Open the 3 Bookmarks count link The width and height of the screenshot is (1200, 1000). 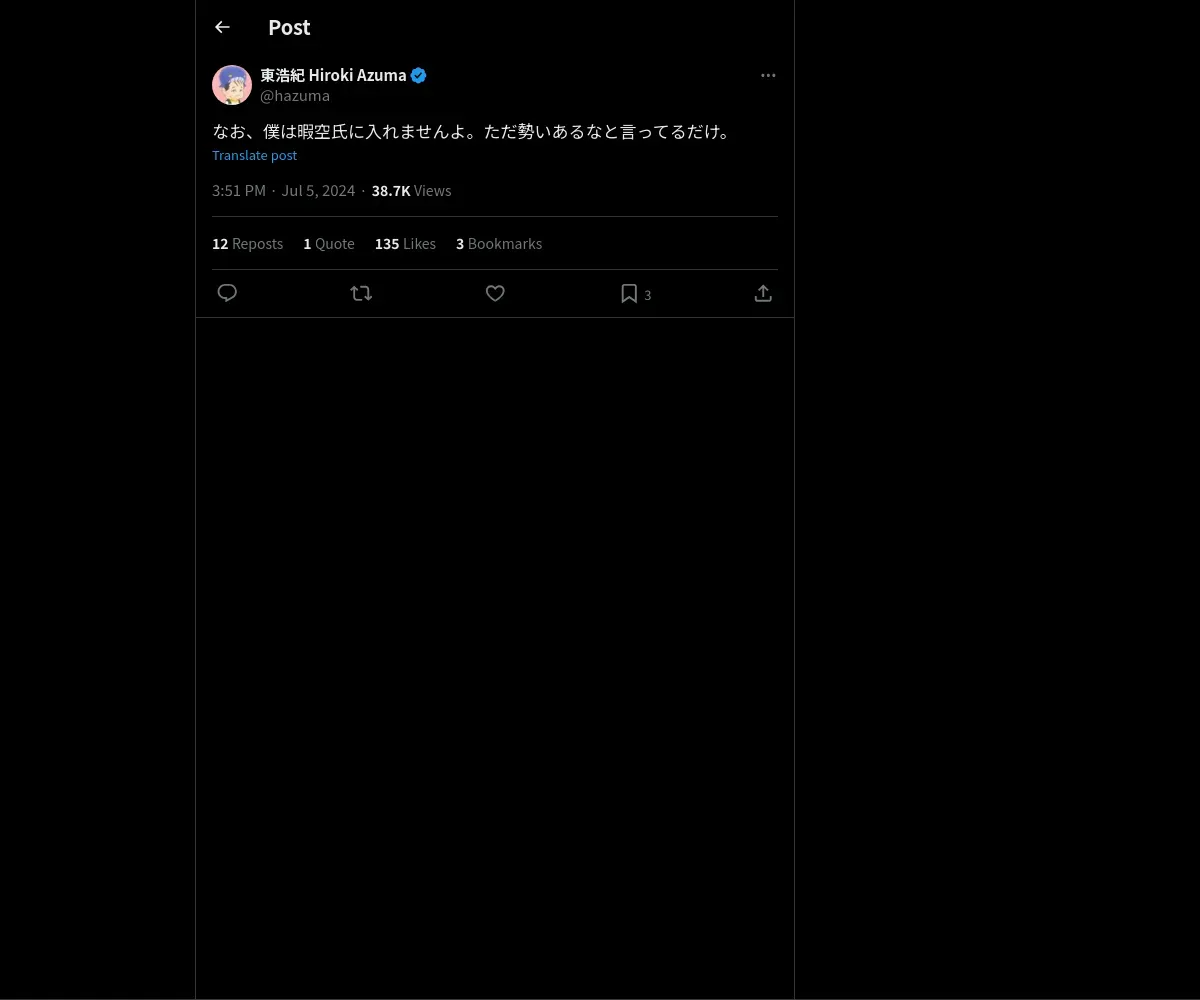499,244
